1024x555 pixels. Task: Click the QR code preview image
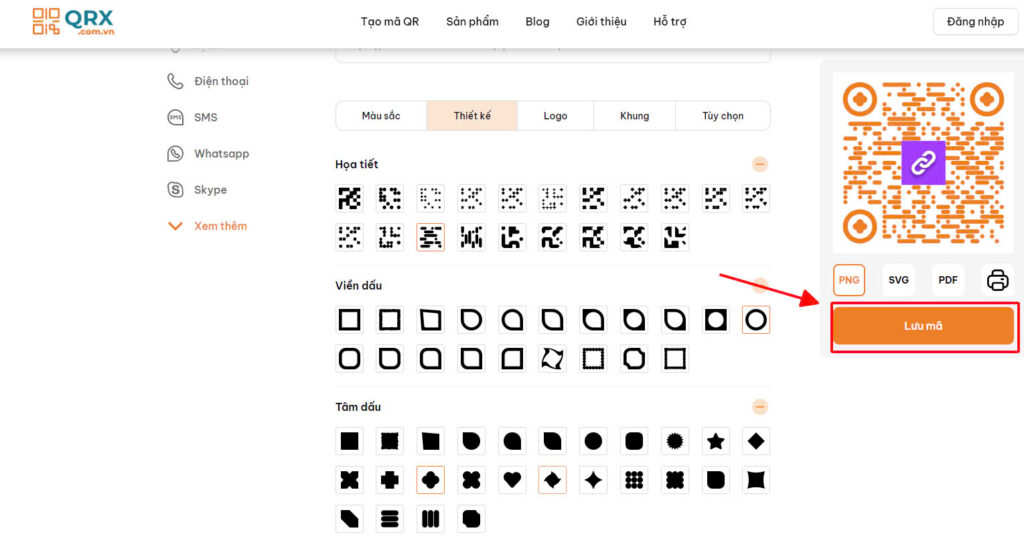point(922,163)
